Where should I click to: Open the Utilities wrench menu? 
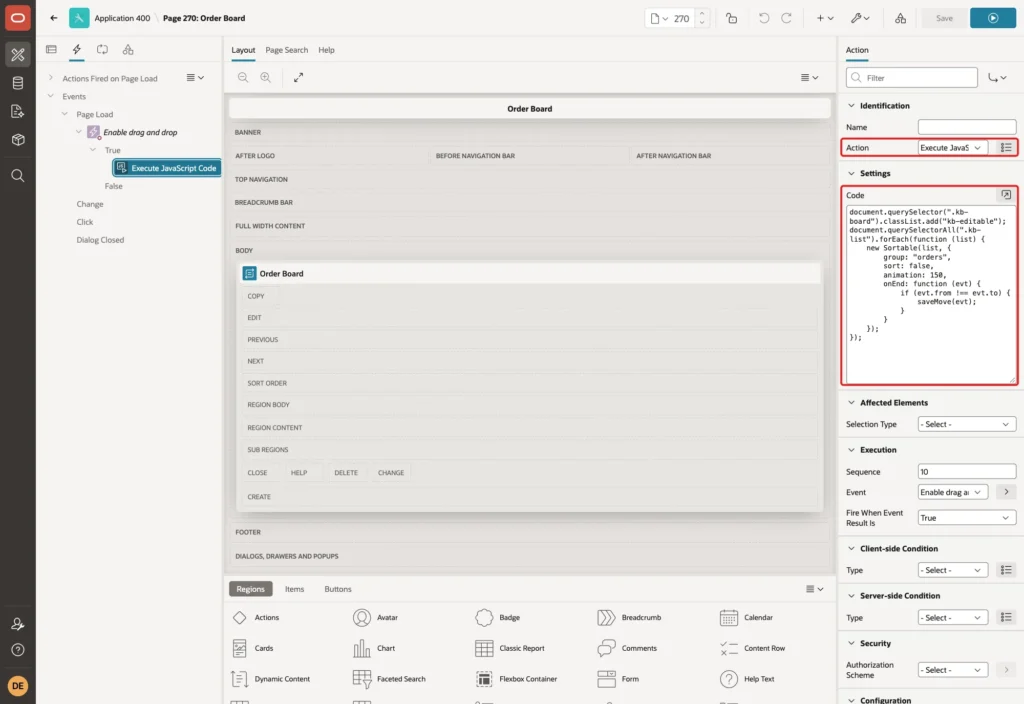click(x=860, y=18)
